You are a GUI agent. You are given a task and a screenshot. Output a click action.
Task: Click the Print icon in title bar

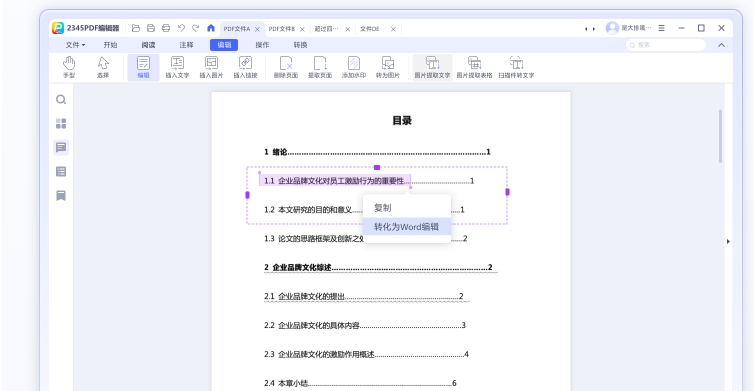pyautogui.click(x=166, y=28)
